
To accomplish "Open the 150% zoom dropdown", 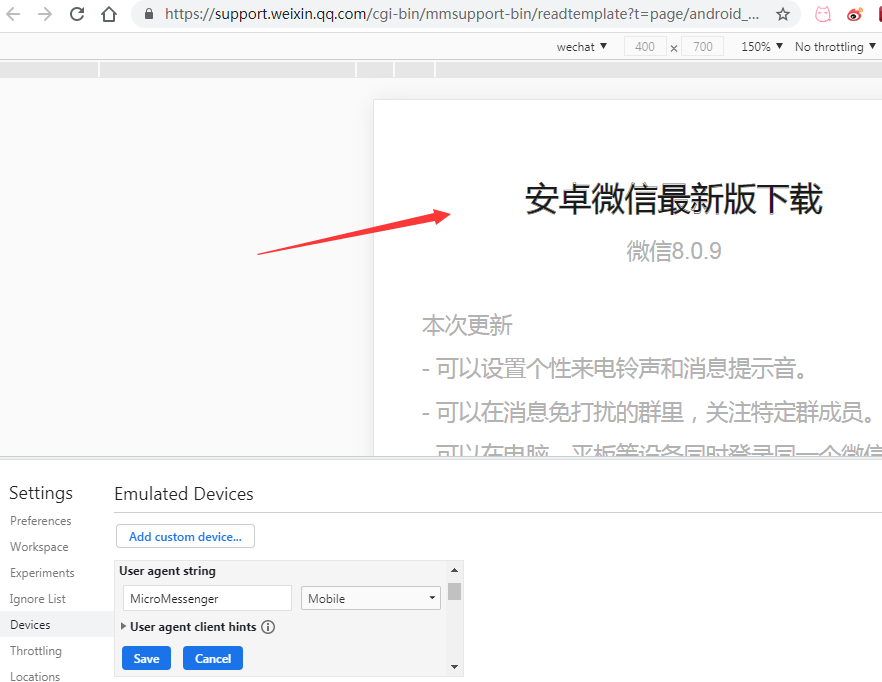I will [762, 47].
